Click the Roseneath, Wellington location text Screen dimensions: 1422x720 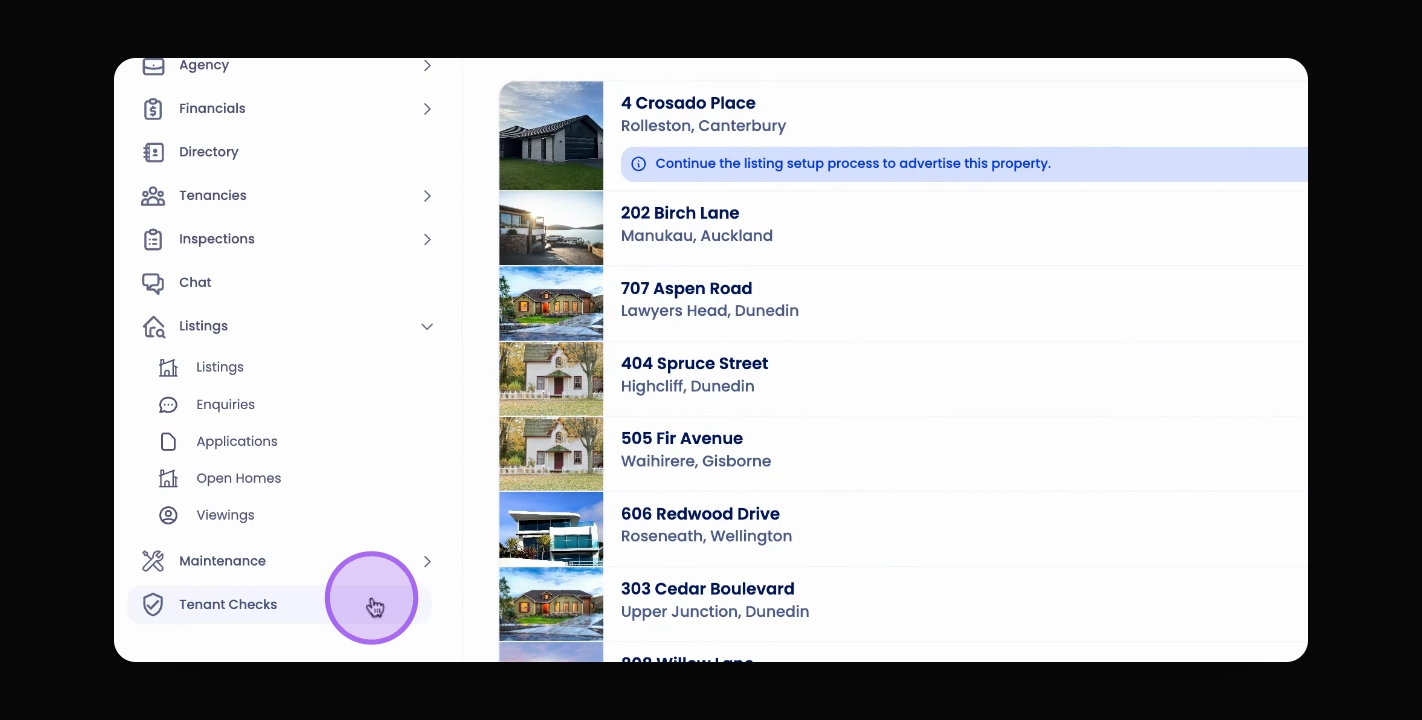click(x=706, y=536)
